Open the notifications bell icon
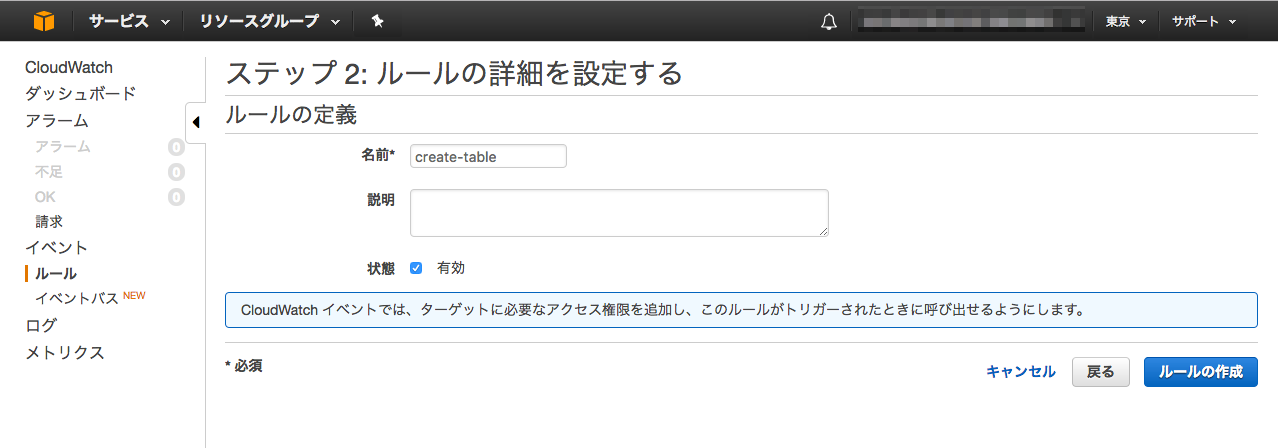The image size is (1278, 448). click(828, 21)
